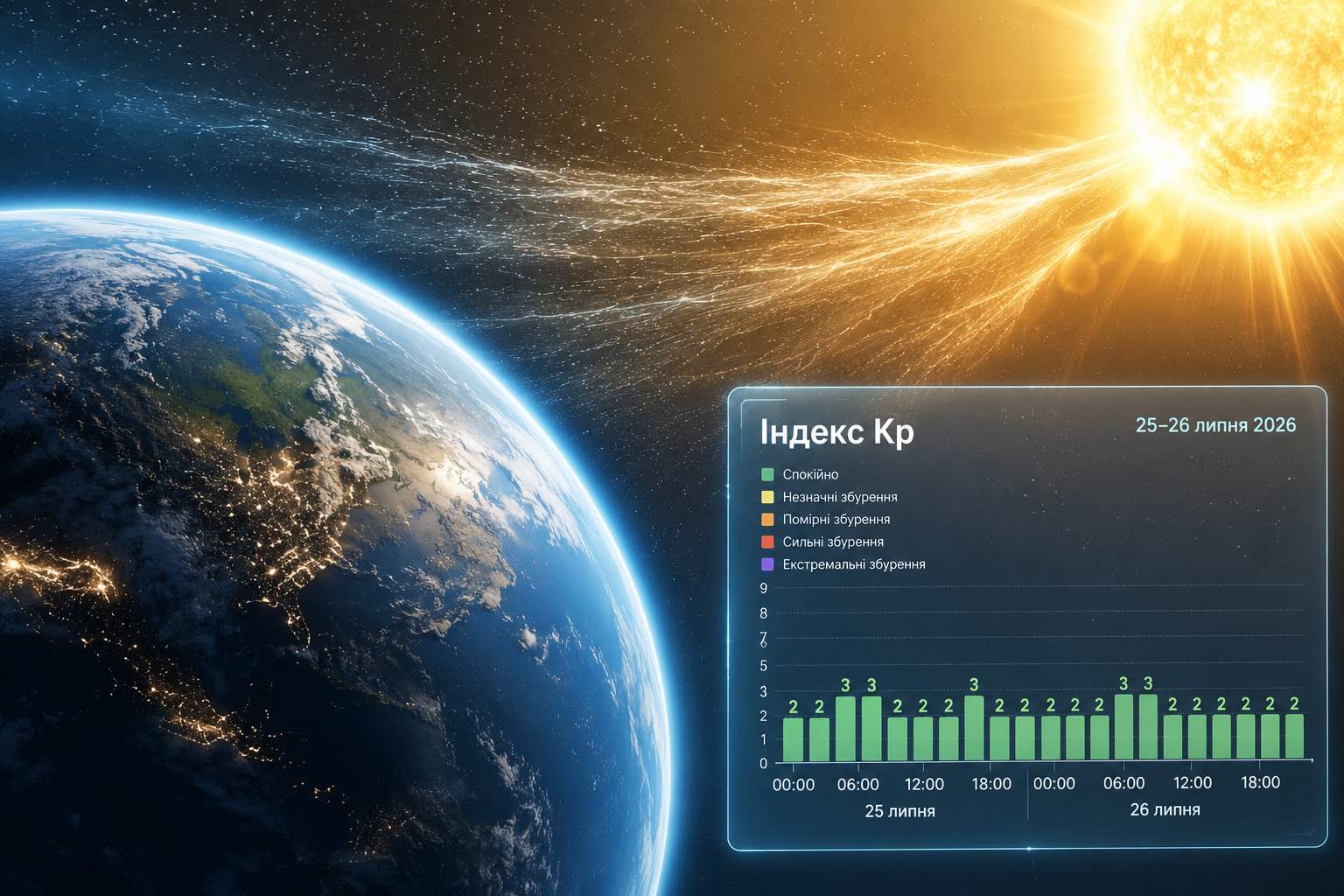The image size is (1344, 896).
Task: Click the '06:00' label above '25 липня'
Action: (x=857, y=784)
